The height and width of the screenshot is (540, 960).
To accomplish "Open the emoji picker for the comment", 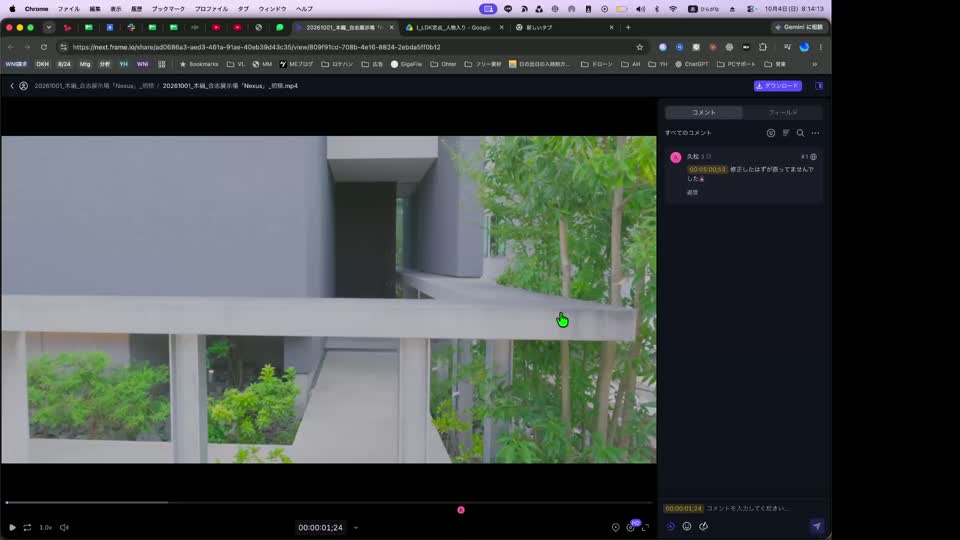I will (687, 527).
